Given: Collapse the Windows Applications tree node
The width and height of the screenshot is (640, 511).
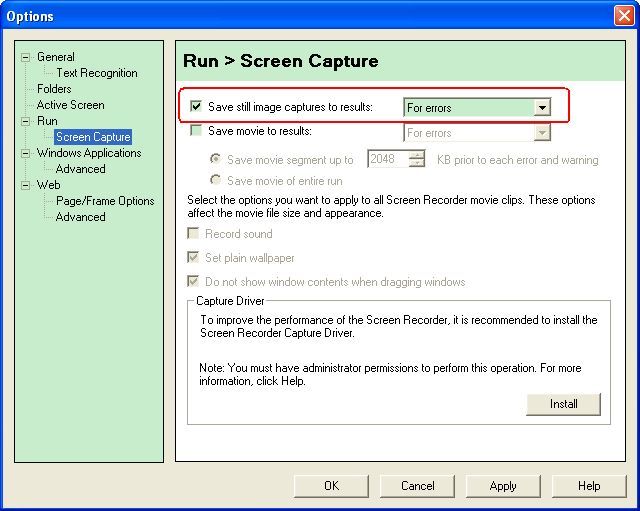Looking at the screenshot, I should click(25, 153).
